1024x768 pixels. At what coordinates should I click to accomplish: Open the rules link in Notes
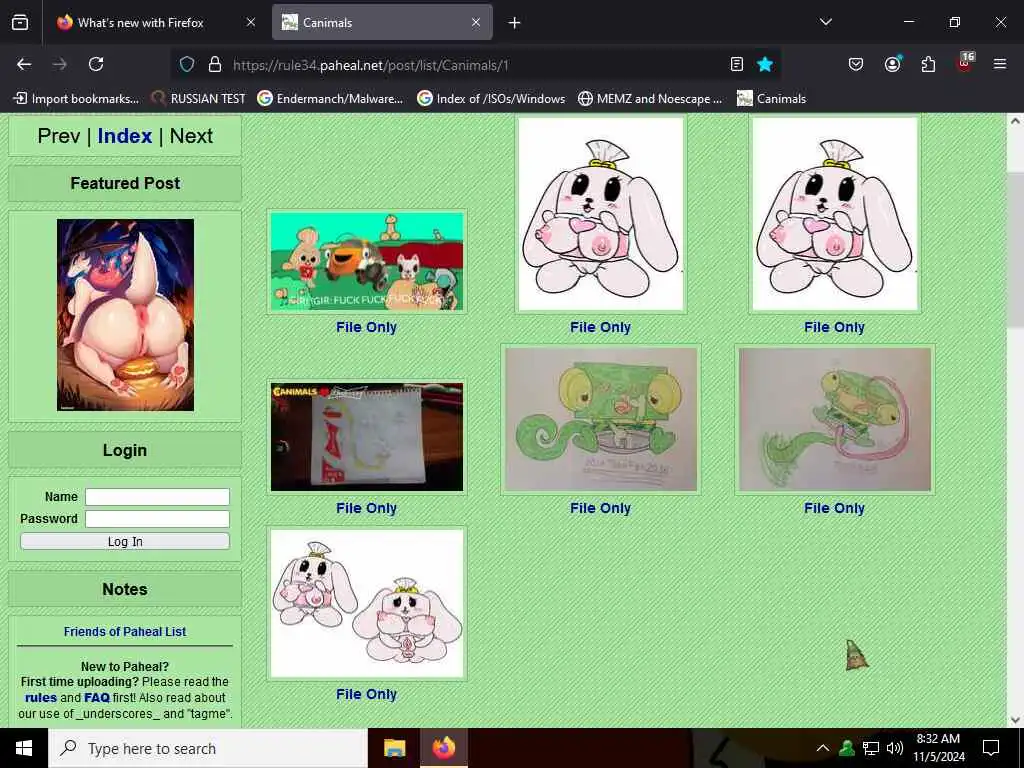[x=41, y=697]
